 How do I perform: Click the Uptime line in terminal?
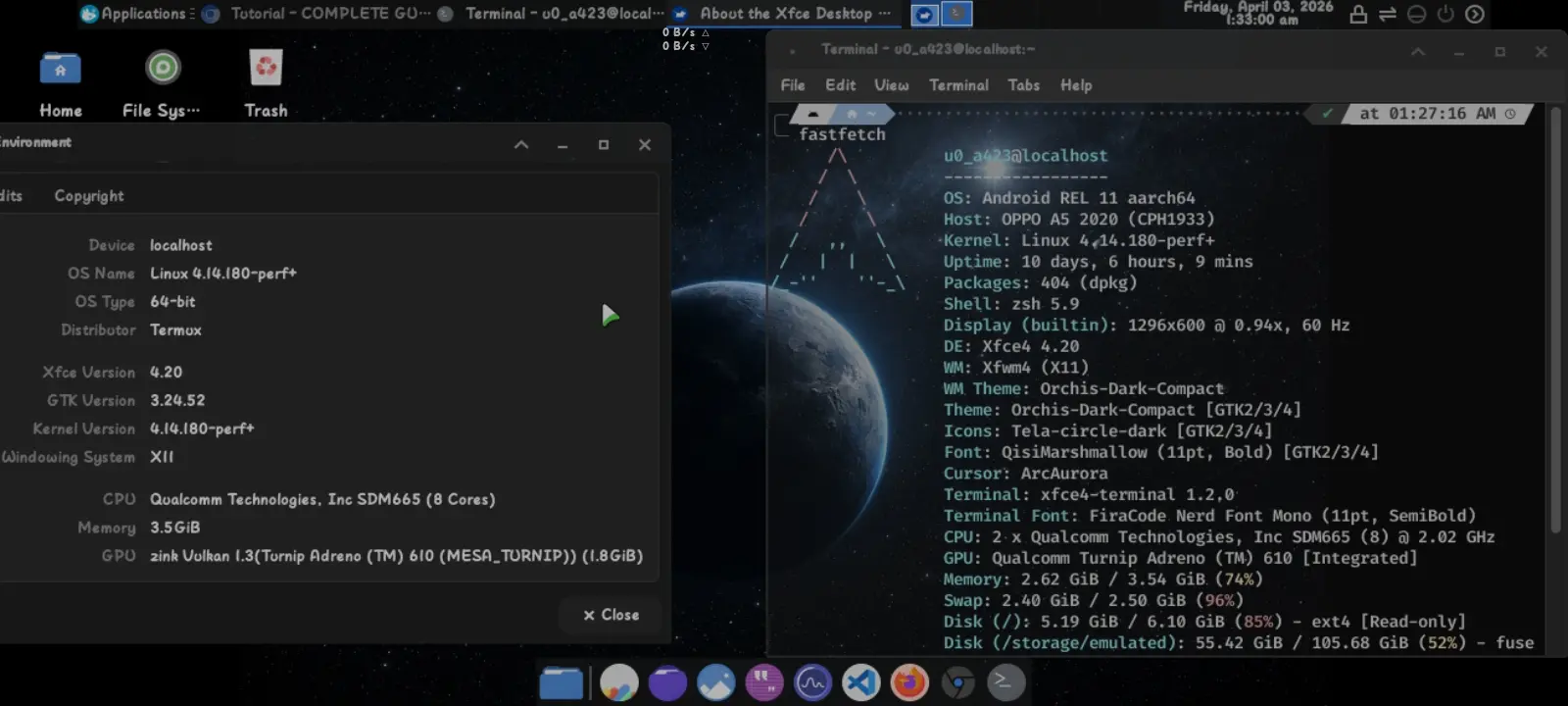[1098, 262]
